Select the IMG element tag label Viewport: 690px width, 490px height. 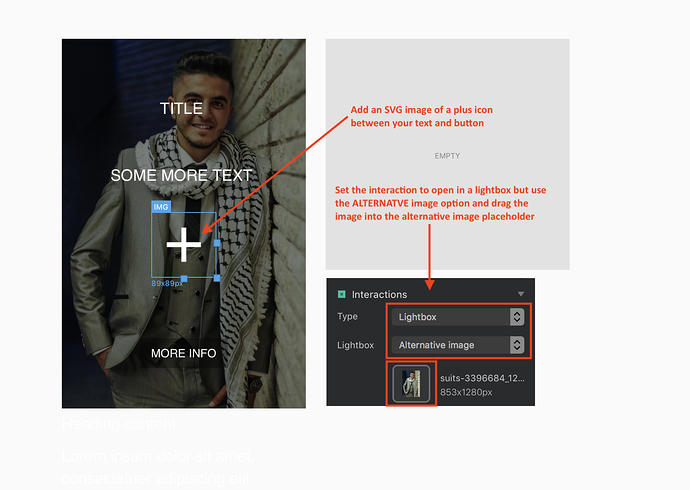[x=160, y=206]
